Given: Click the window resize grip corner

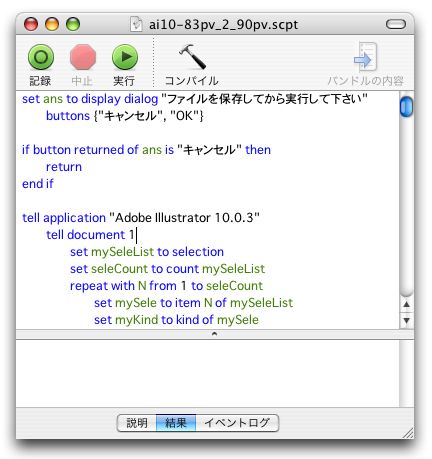Looking at the screenshot, I should (408, 433).
